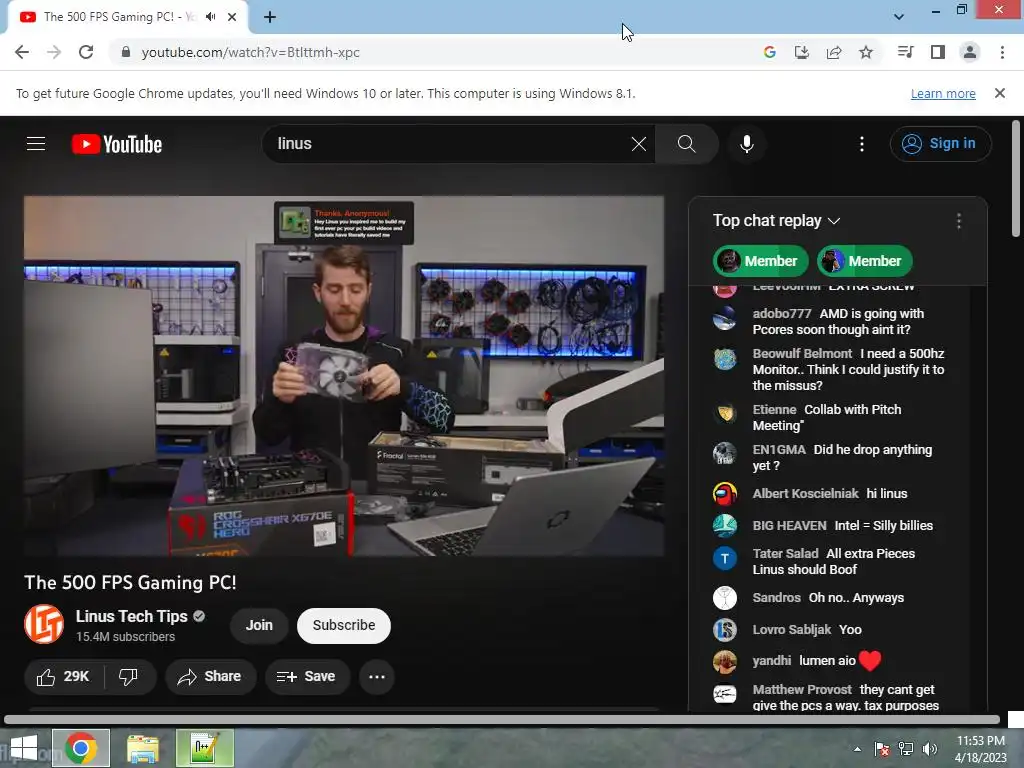Open Chrome profile avatar
Image resolution: width=1024 pixels, height=768 pixels.
coord(970,52)
